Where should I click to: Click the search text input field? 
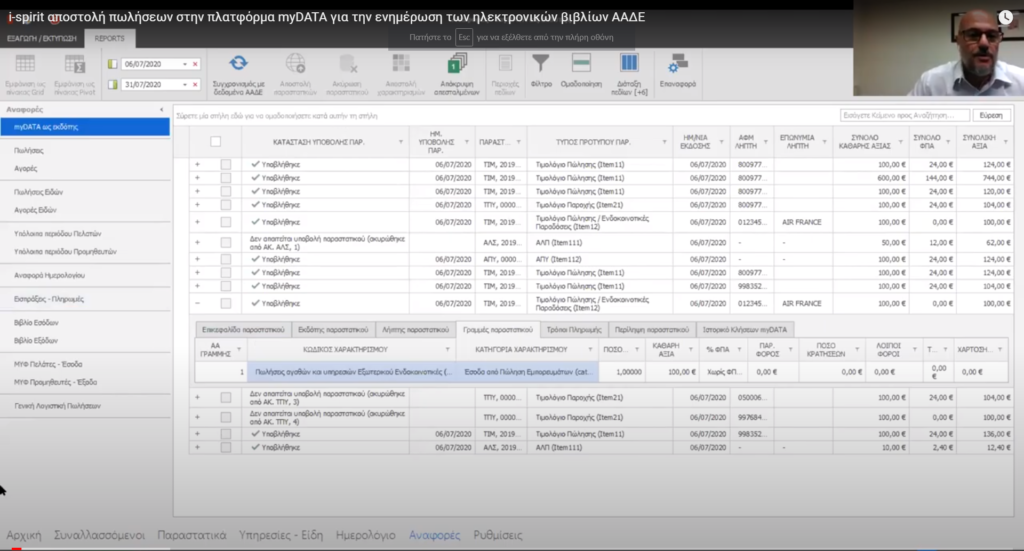coord(904,116)
